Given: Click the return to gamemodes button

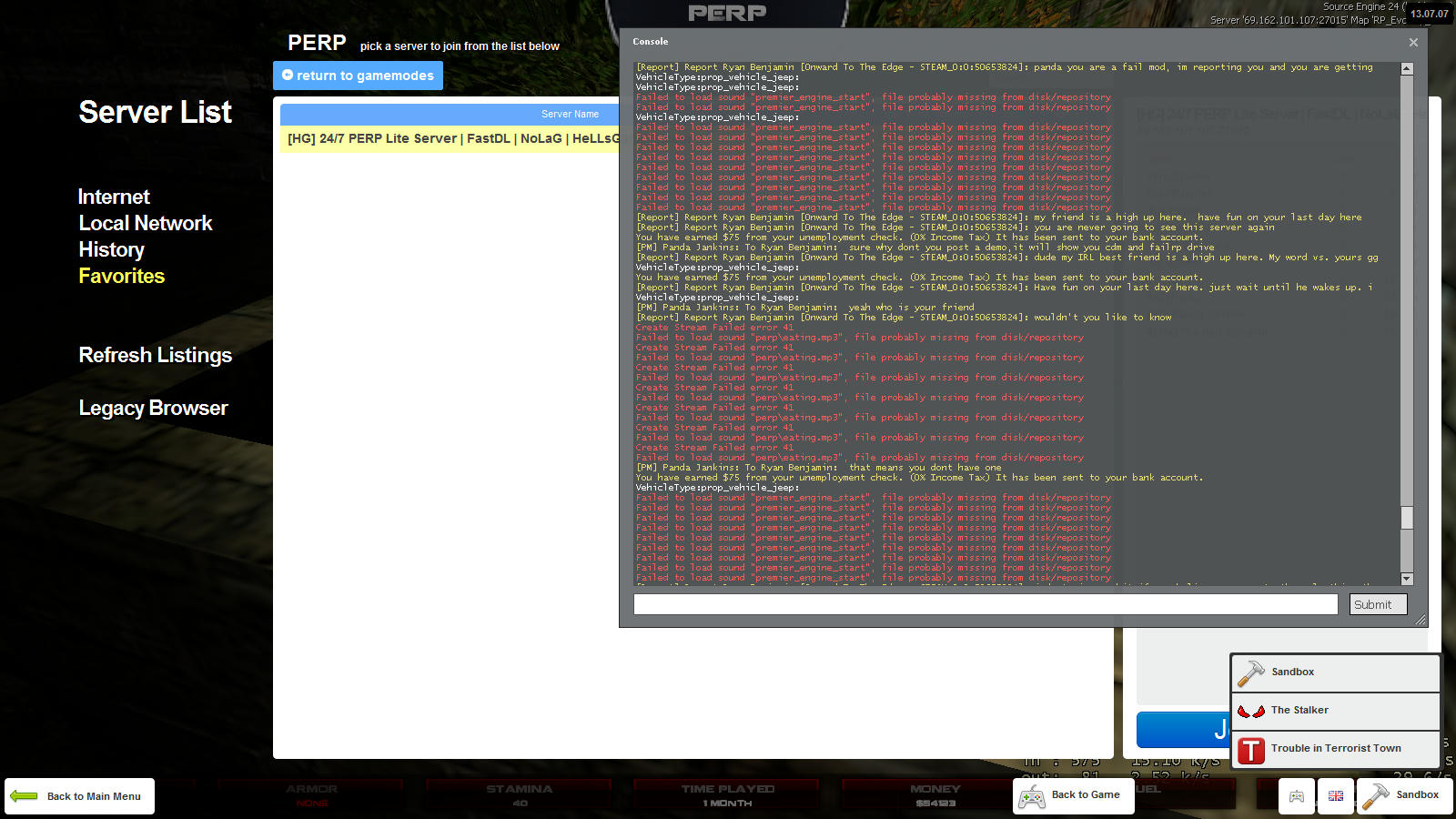Looking at the screenshot, I should (358, 76).
